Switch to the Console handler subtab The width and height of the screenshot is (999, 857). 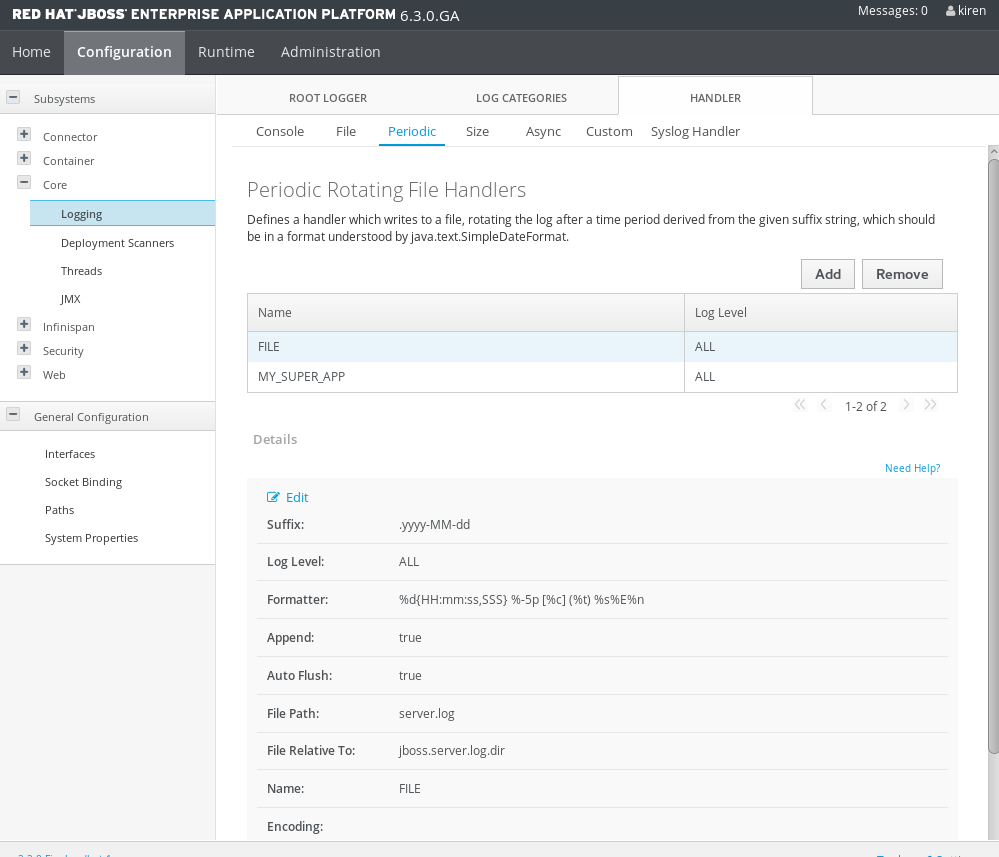(x=279, y=131)
